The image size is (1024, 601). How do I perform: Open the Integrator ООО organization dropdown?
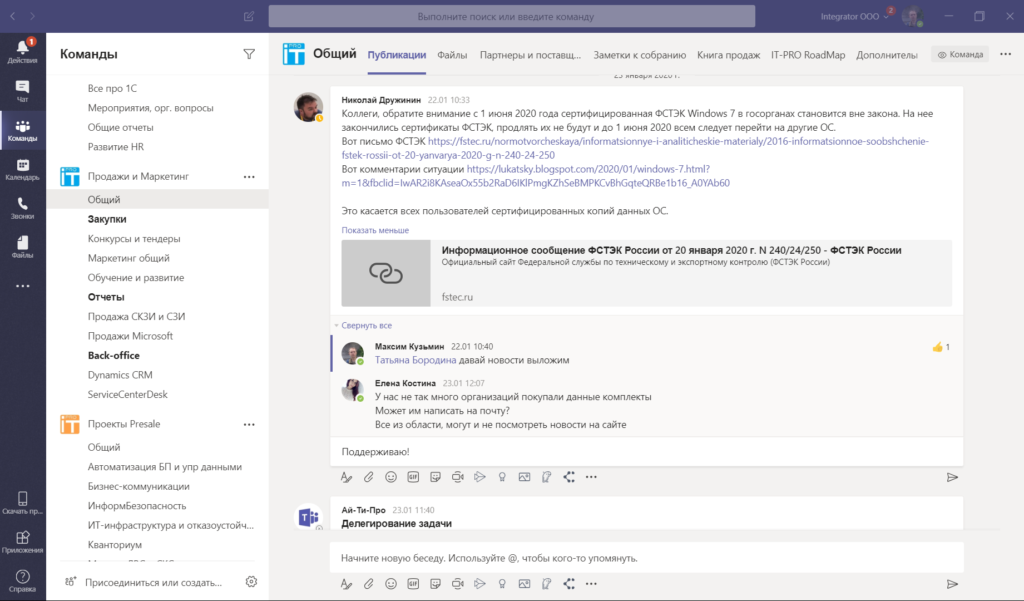click(x=854, y=16)
